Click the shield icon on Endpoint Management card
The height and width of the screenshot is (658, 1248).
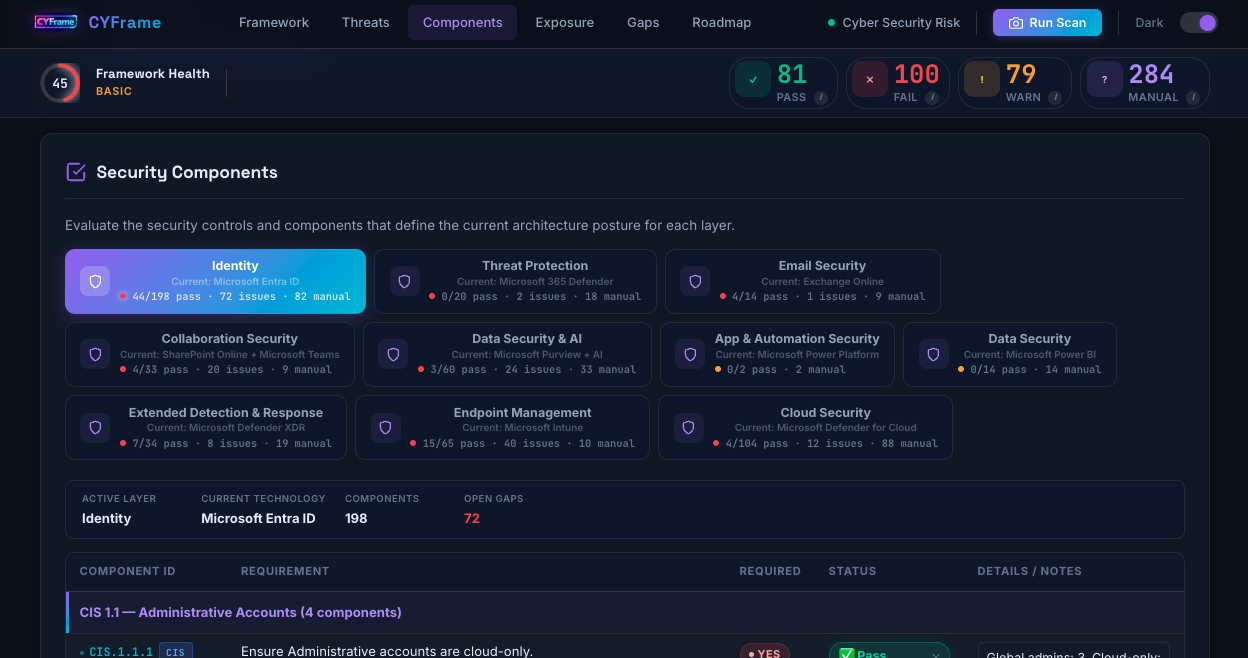(385, 428)
